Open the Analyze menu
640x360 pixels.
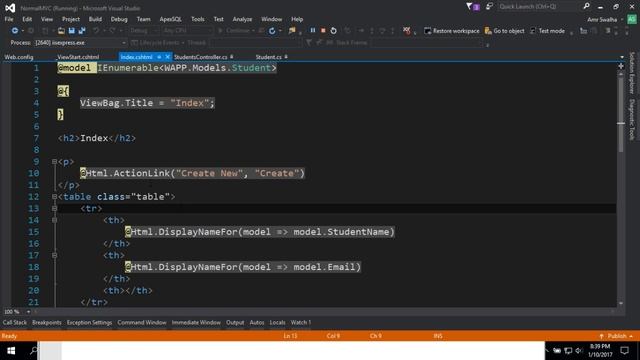click(x=242, y=19)
